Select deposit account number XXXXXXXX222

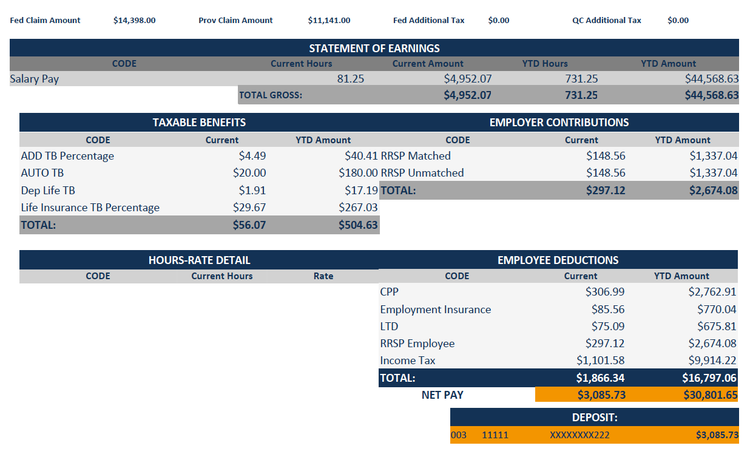[x=579, y=435]
